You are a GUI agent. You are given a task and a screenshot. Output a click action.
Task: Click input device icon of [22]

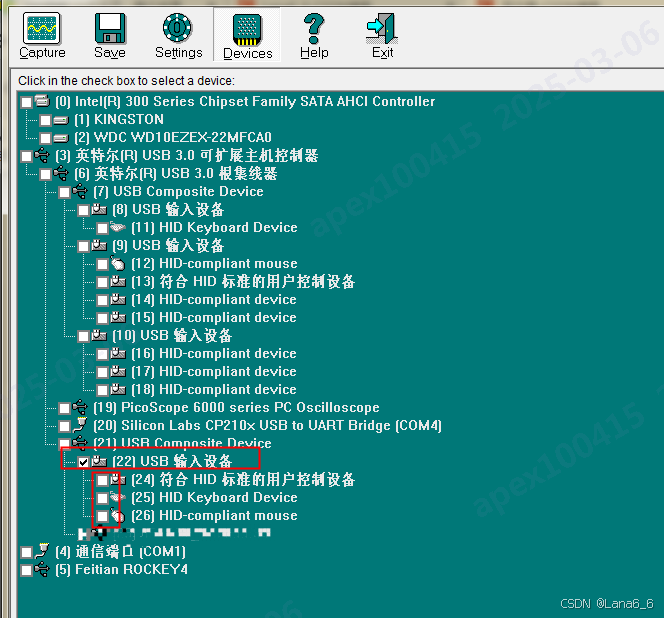click(x=99, y=461)
